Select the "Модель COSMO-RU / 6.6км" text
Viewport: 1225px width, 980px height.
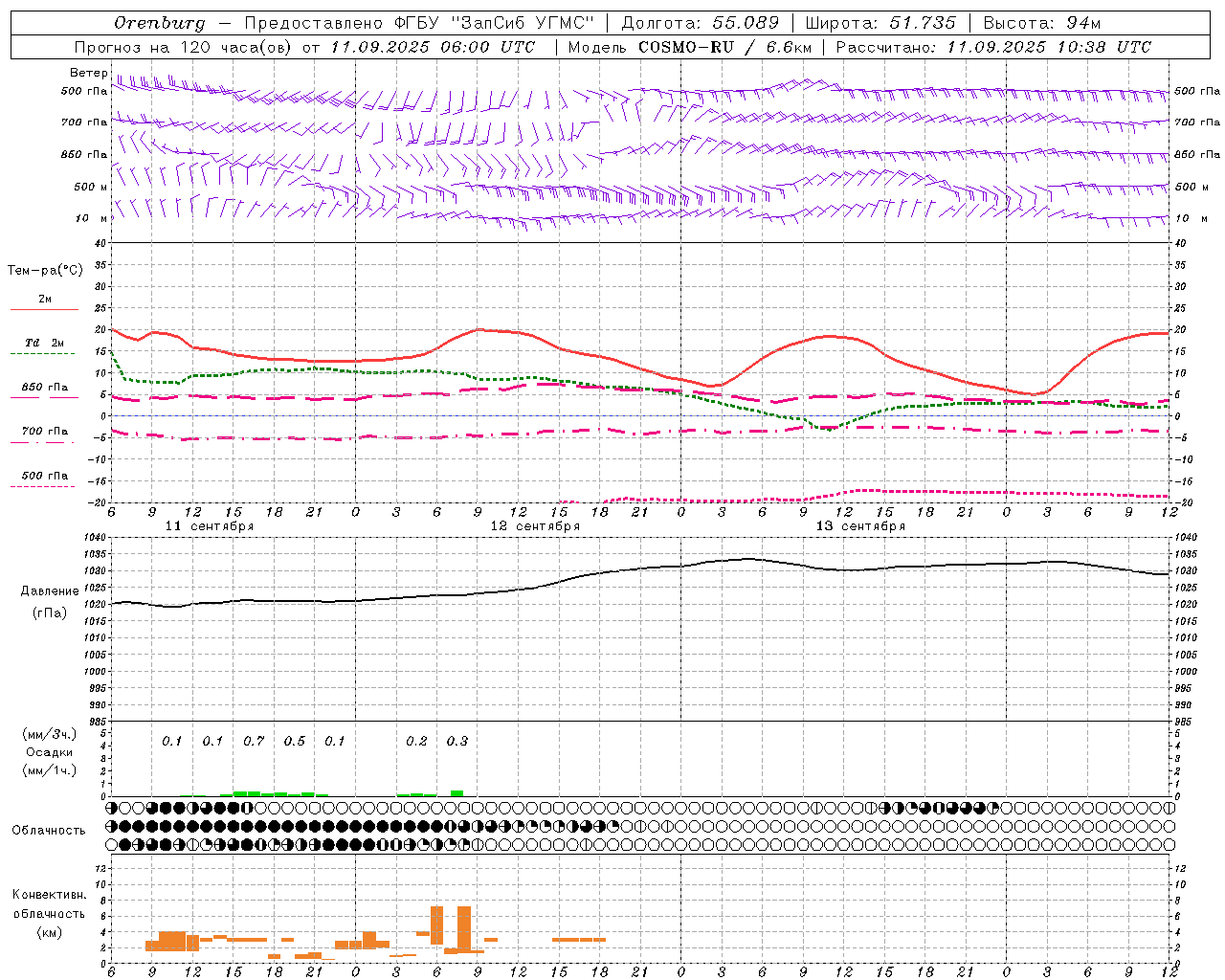point(689,47)
